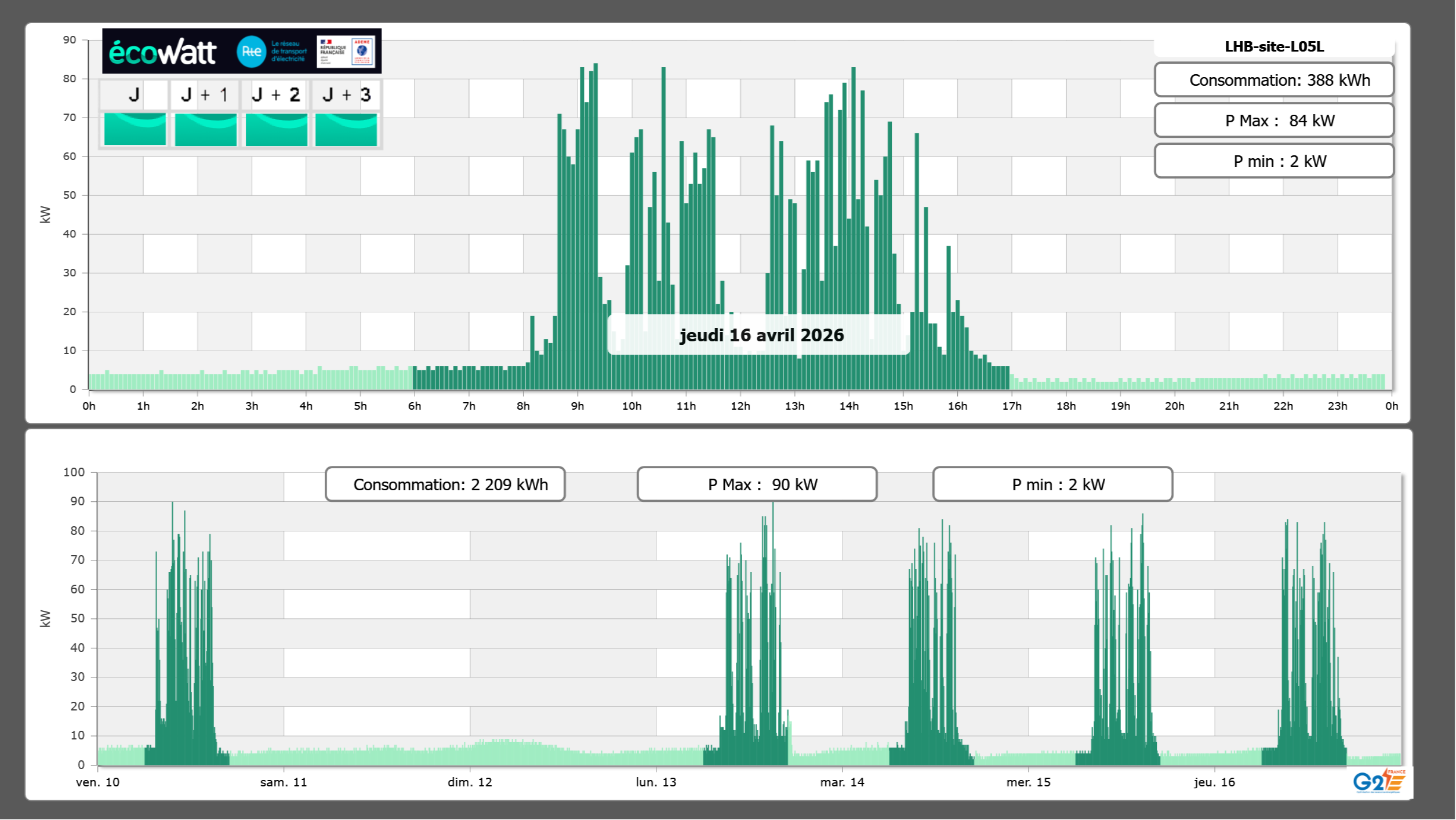Click the dim. 12 label on weekly axis
Viewport: 1456px width, 820px height.
(470, 782)
